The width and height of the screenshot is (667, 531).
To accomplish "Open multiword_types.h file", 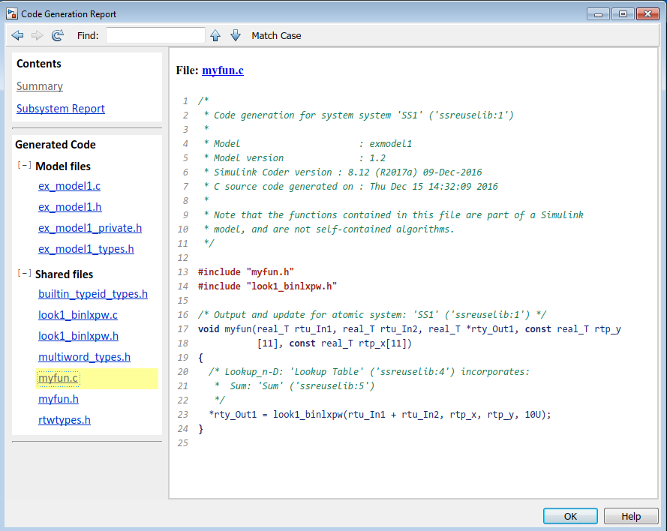I will pos(84,357).
